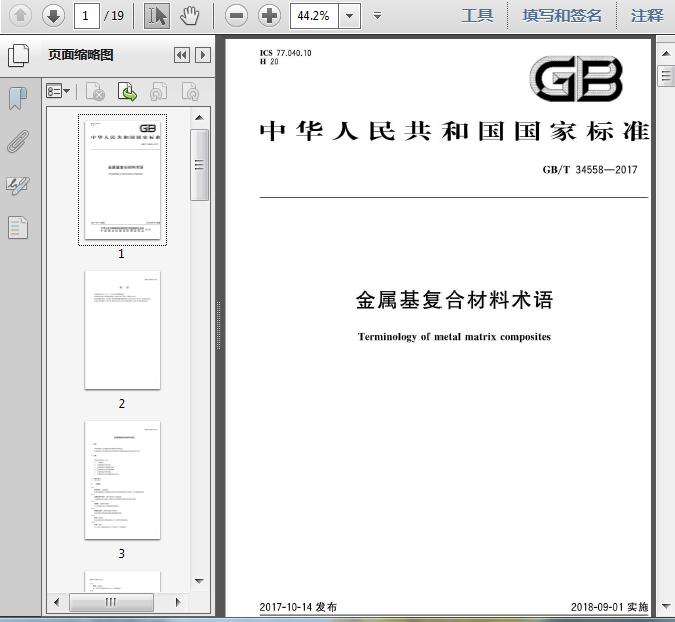Zoom out with the minus button
The image size is (675, 622).
tap(236, 16)
